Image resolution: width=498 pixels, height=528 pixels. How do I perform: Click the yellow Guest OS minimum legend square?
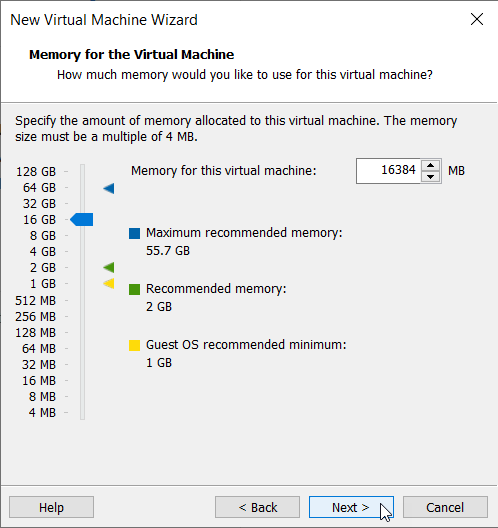click(134, 345)
